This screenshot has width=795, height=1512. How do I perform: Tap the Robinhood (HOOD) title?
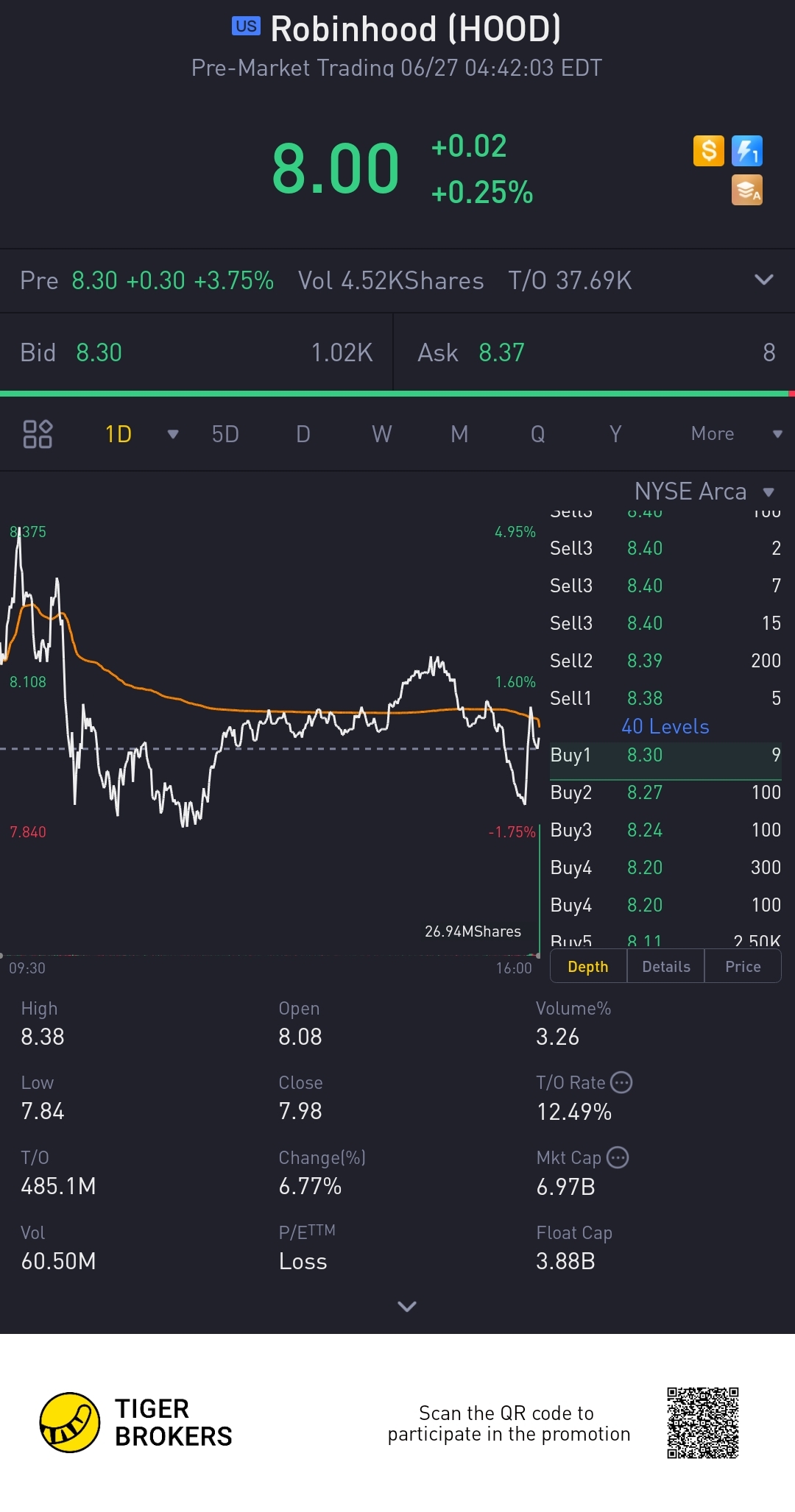[416, 29]
